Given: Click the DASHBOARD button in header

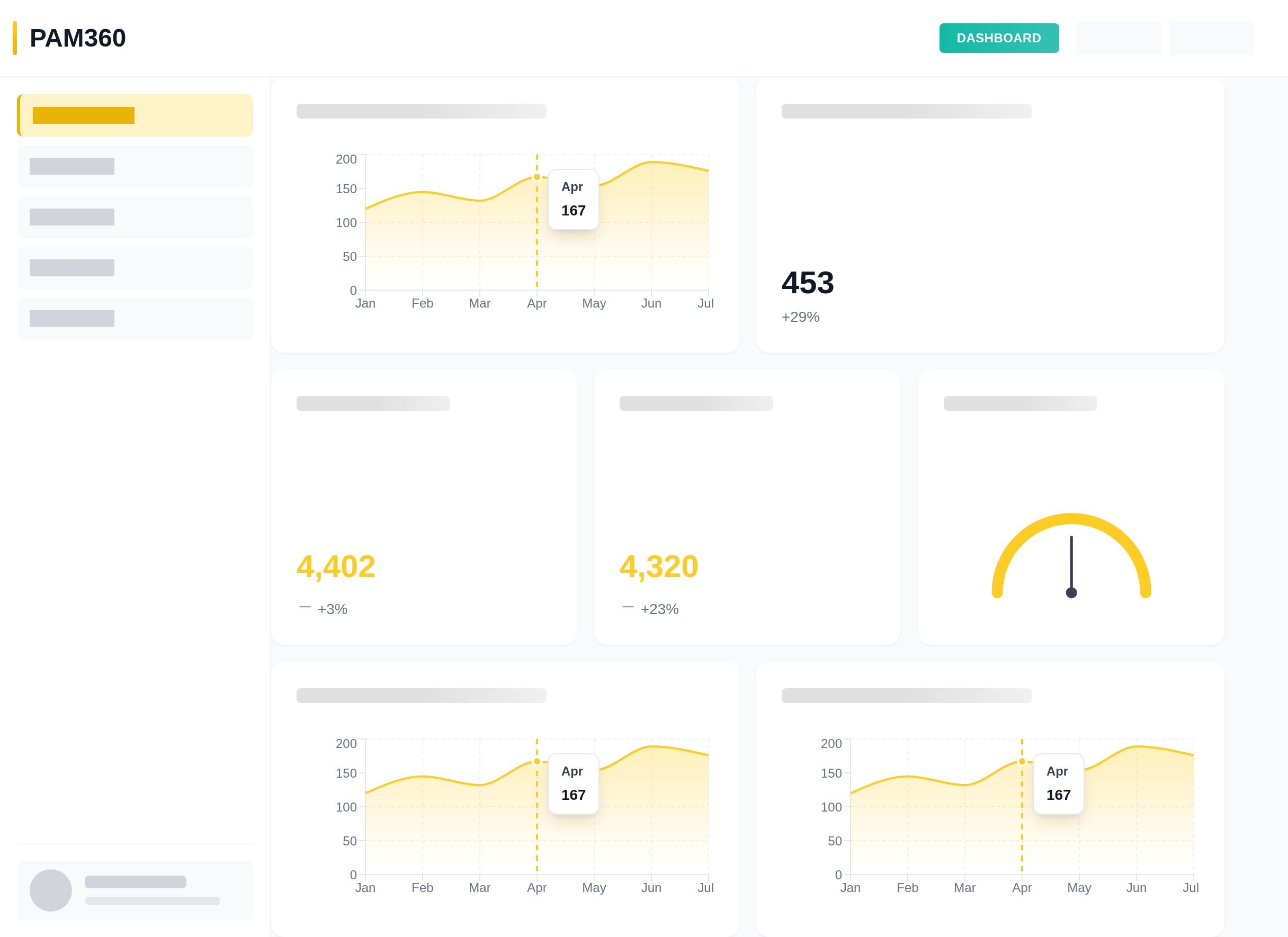Looking at the screenshot, I should click(998, 38).
